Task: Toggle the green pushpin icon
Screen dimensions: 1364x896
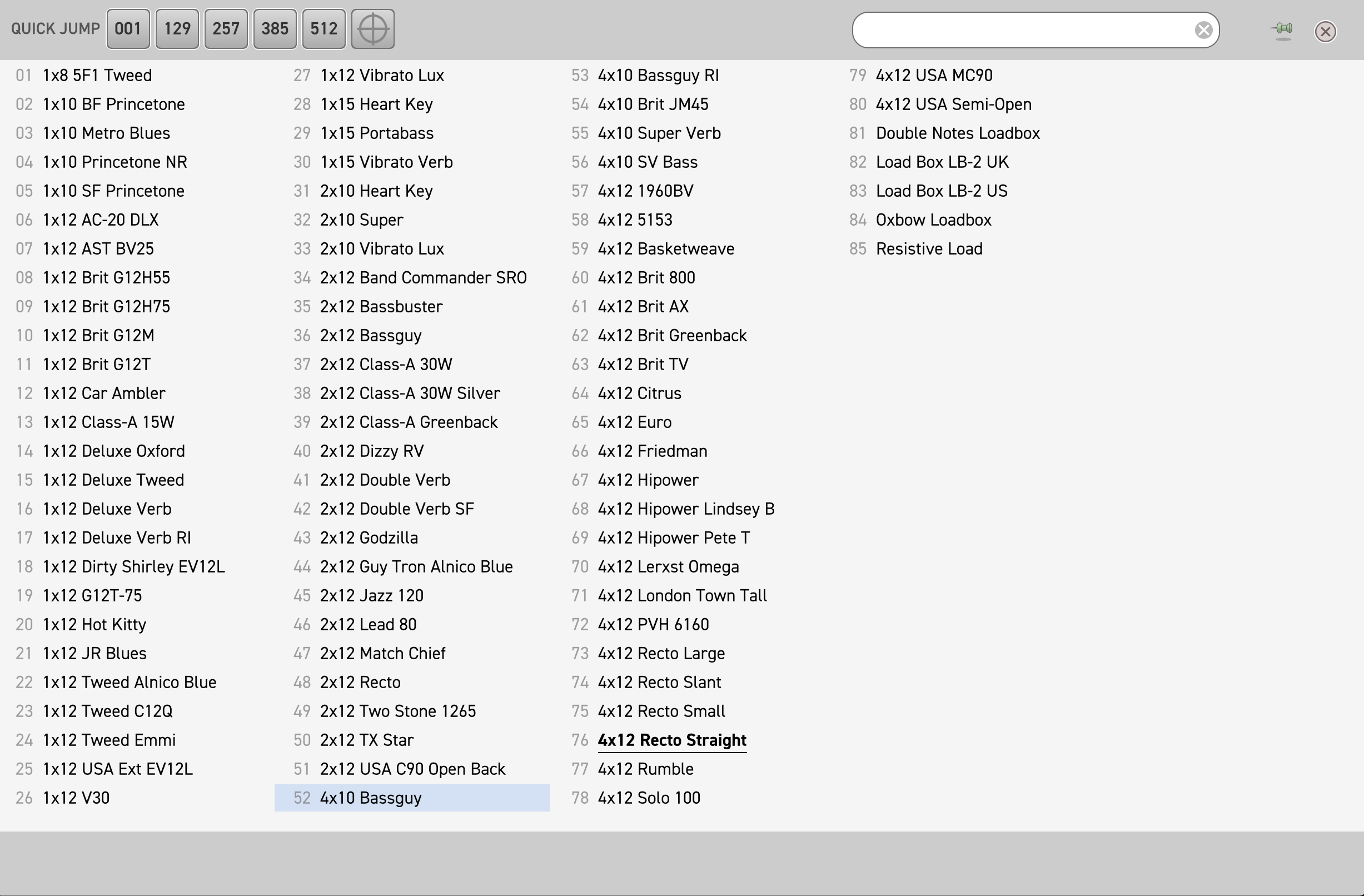Action: (x=1282, y=29)
